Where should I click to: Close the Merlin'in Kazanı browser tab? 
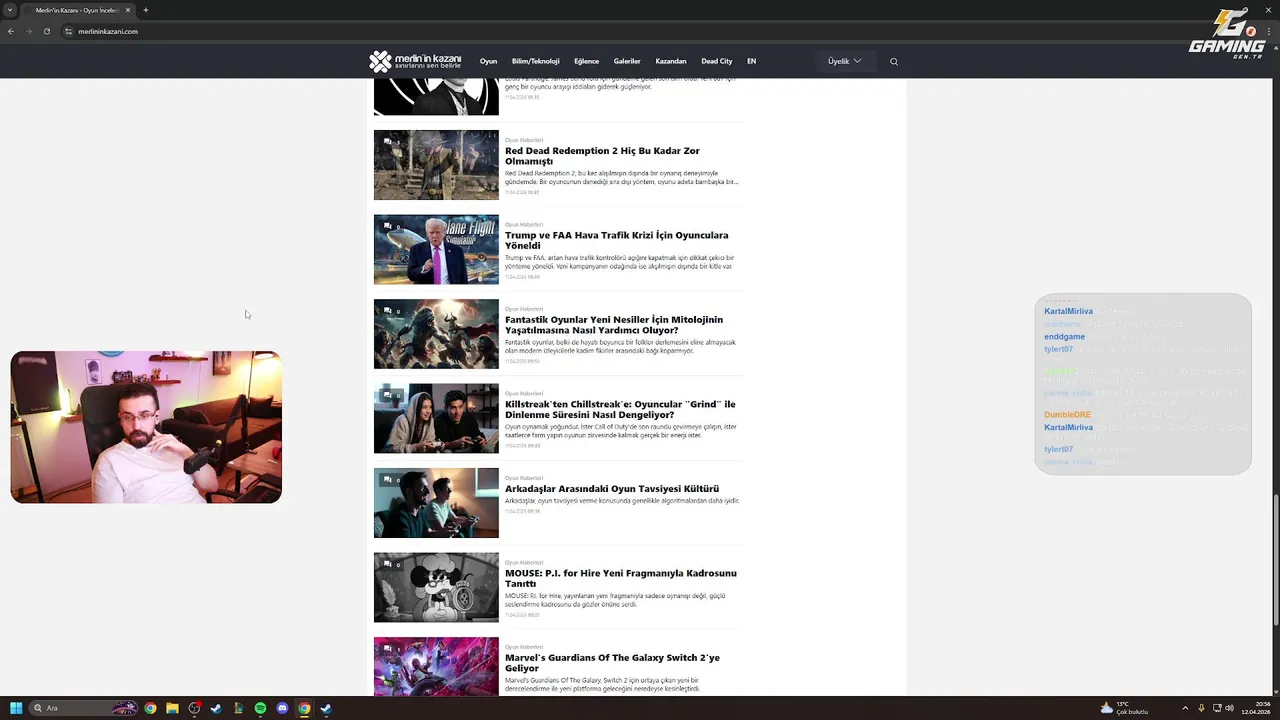point(128,10)
